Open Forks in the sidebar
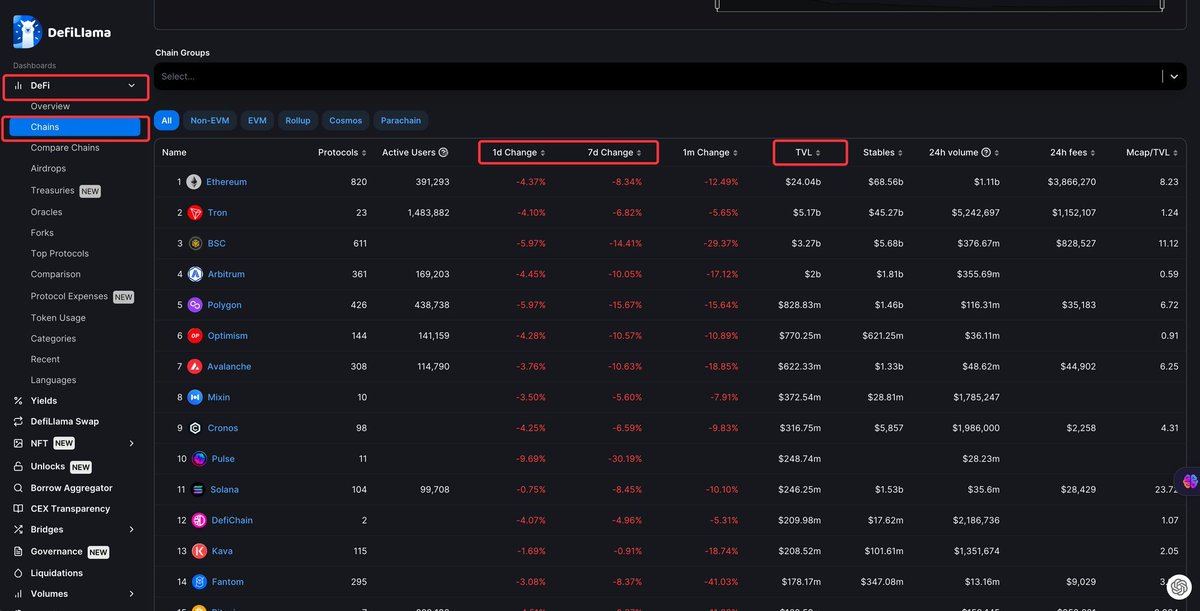This screenshot has width=1200, height=611. coord(42,233)
